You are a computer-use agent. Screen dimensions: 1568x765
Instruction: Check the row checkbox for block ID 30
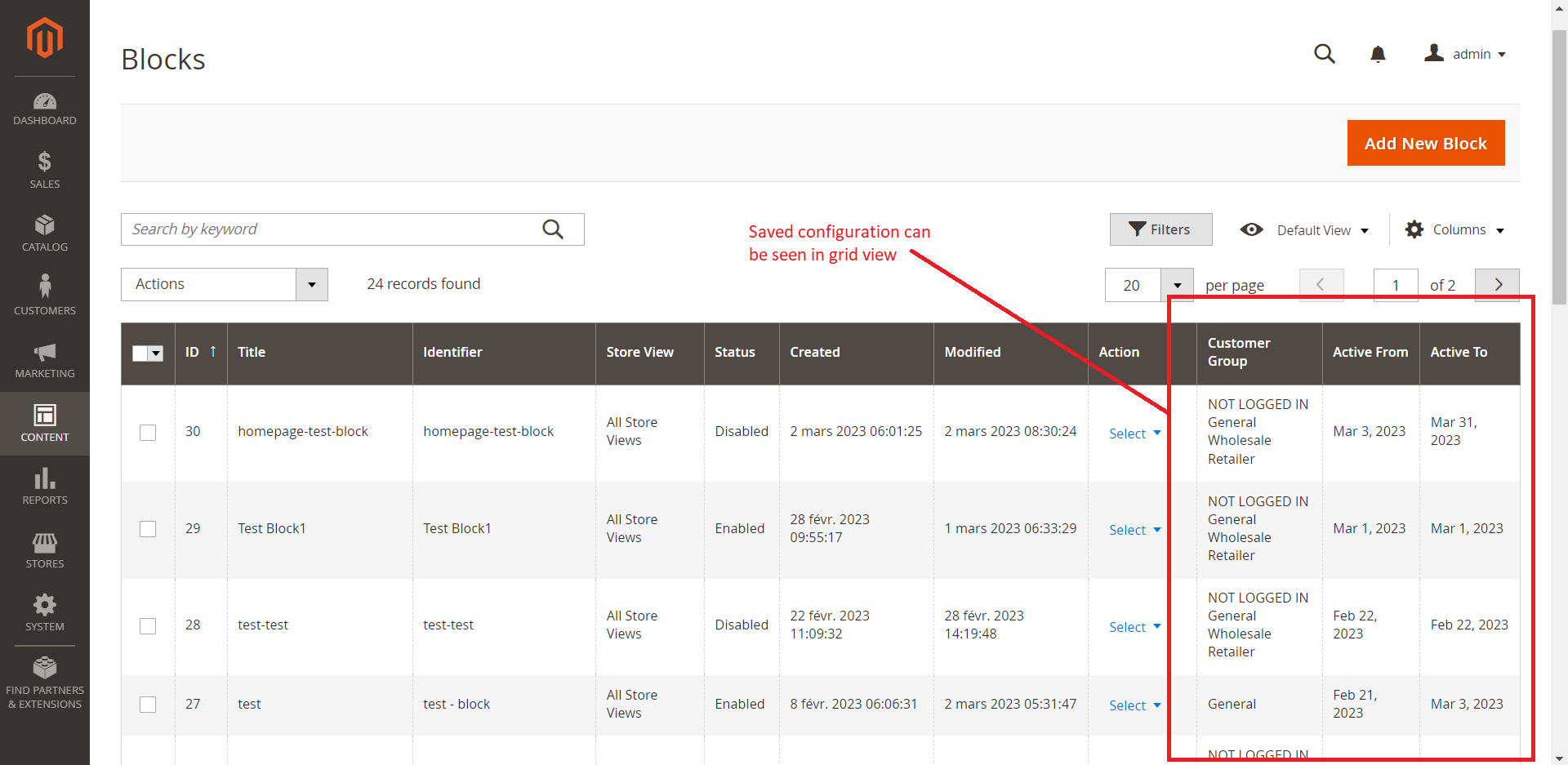pos(148,433)
